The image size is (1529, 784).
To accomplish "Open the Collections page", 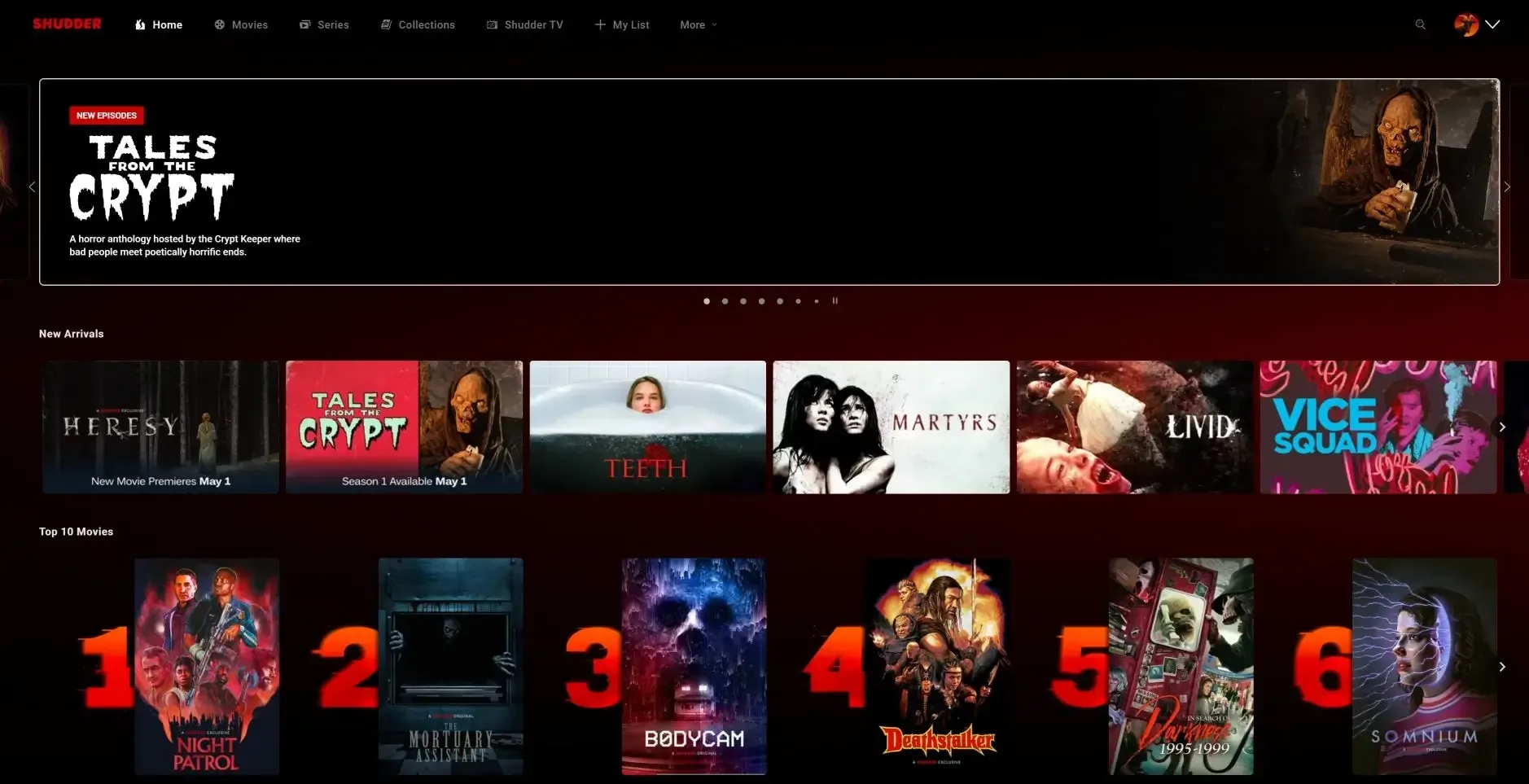I will pos(418,24).
